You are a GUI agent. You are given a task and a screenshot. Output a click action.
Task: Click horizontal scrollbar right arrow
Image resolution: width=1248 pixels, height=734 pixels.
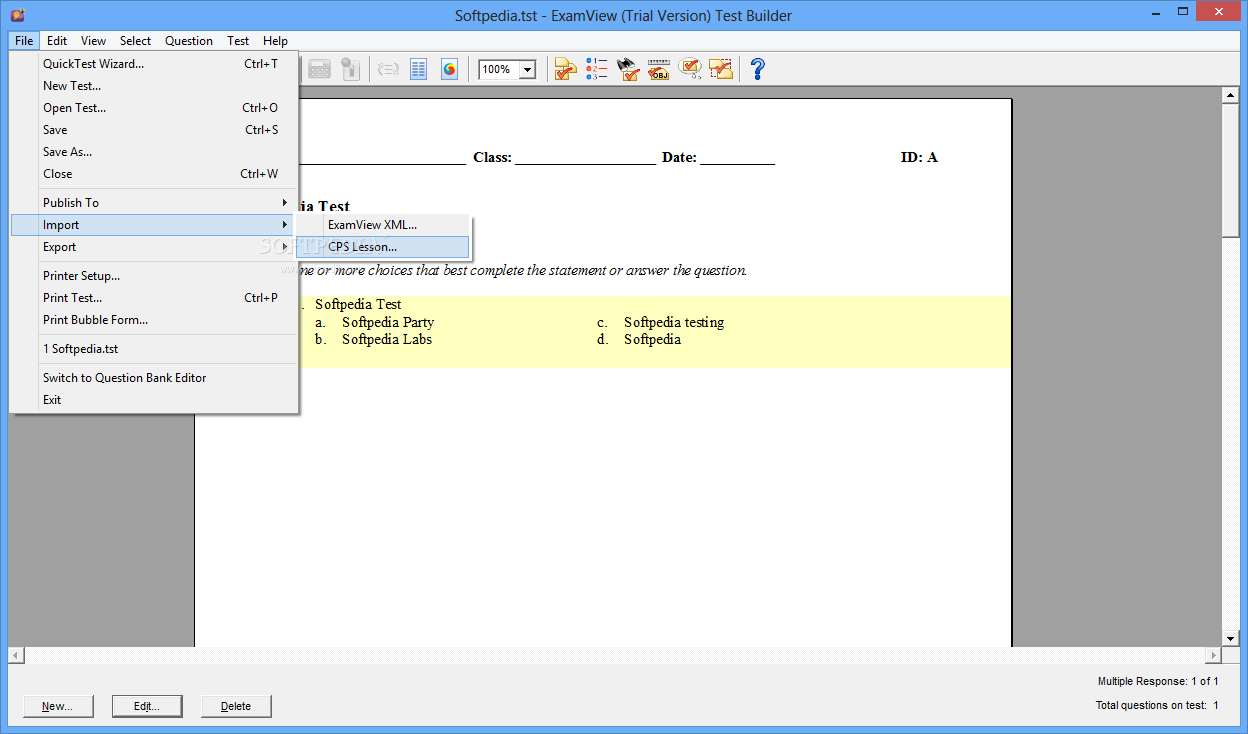click(x=1214, y=655)
